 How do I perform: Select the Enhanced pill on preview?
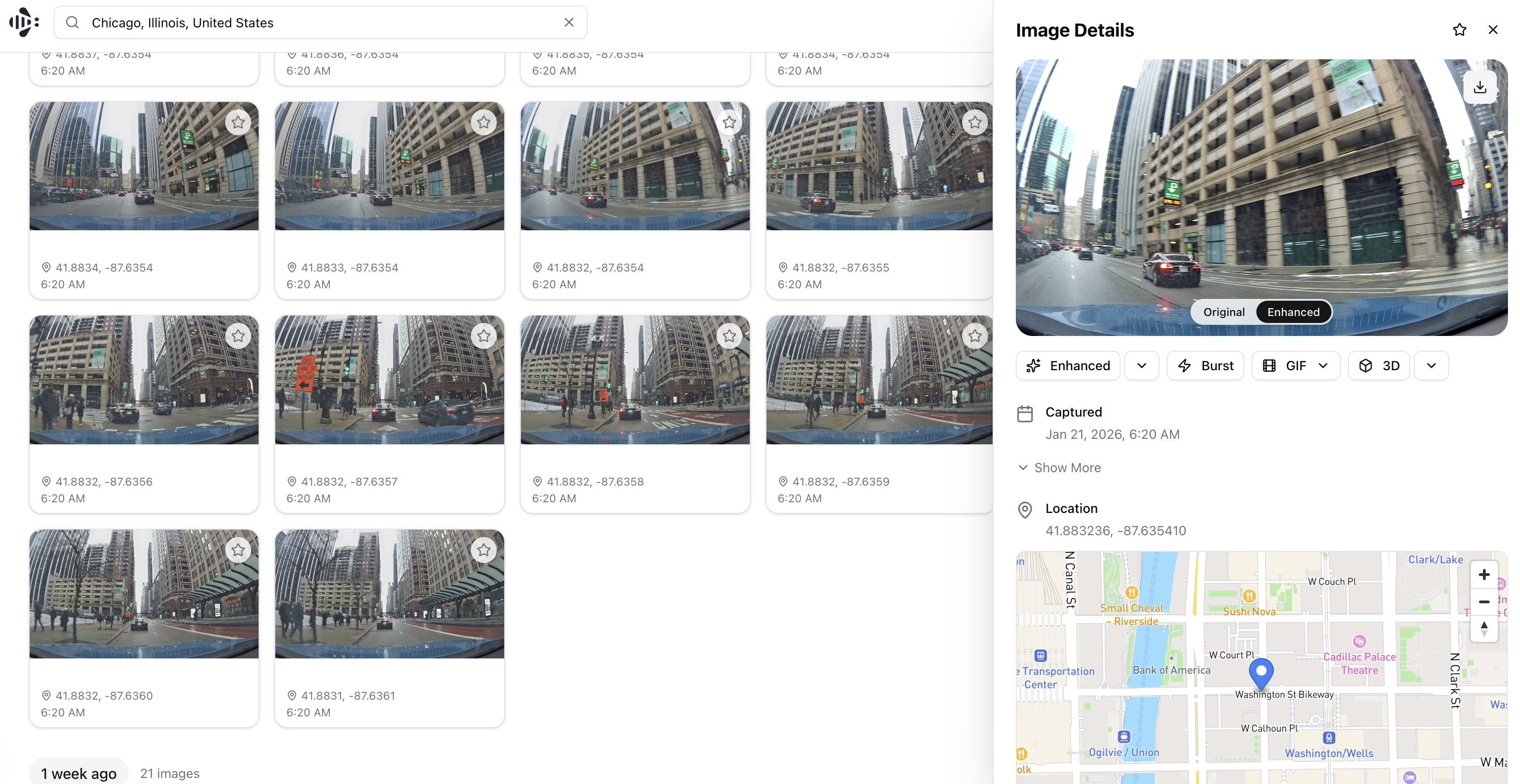pyautogui.click(x=1293, y=312)
